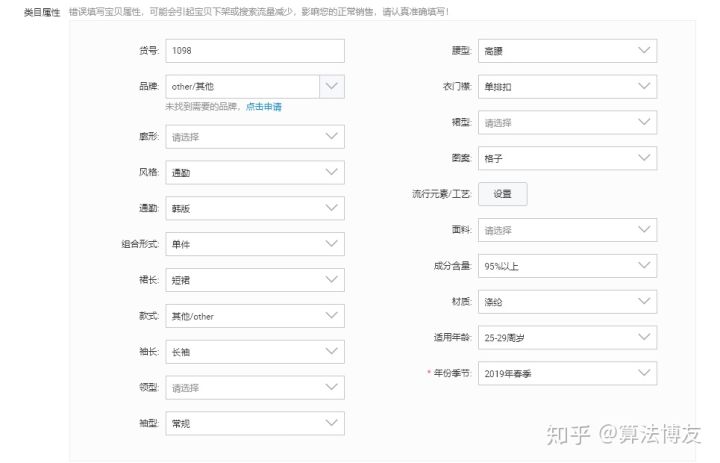
Task: Click the 点击申请 link under brand
Action: (x=264, y=106)
